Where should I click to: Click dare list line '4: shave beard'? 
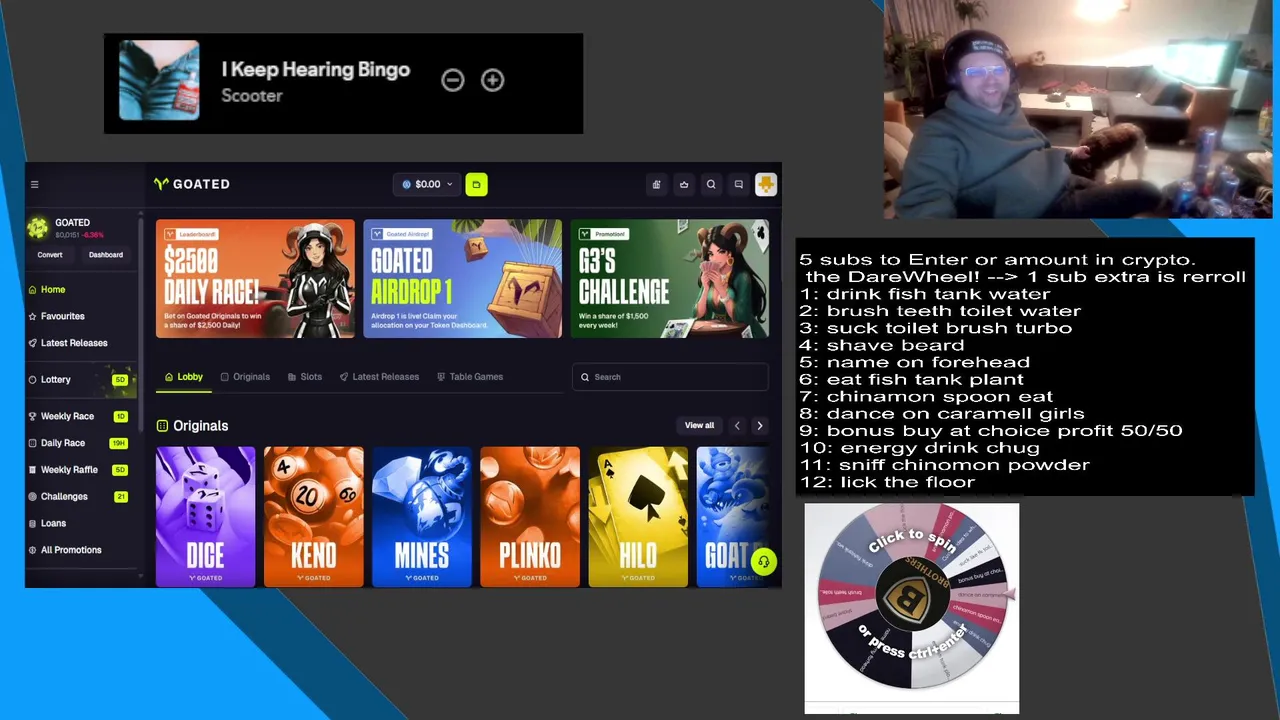881,345
